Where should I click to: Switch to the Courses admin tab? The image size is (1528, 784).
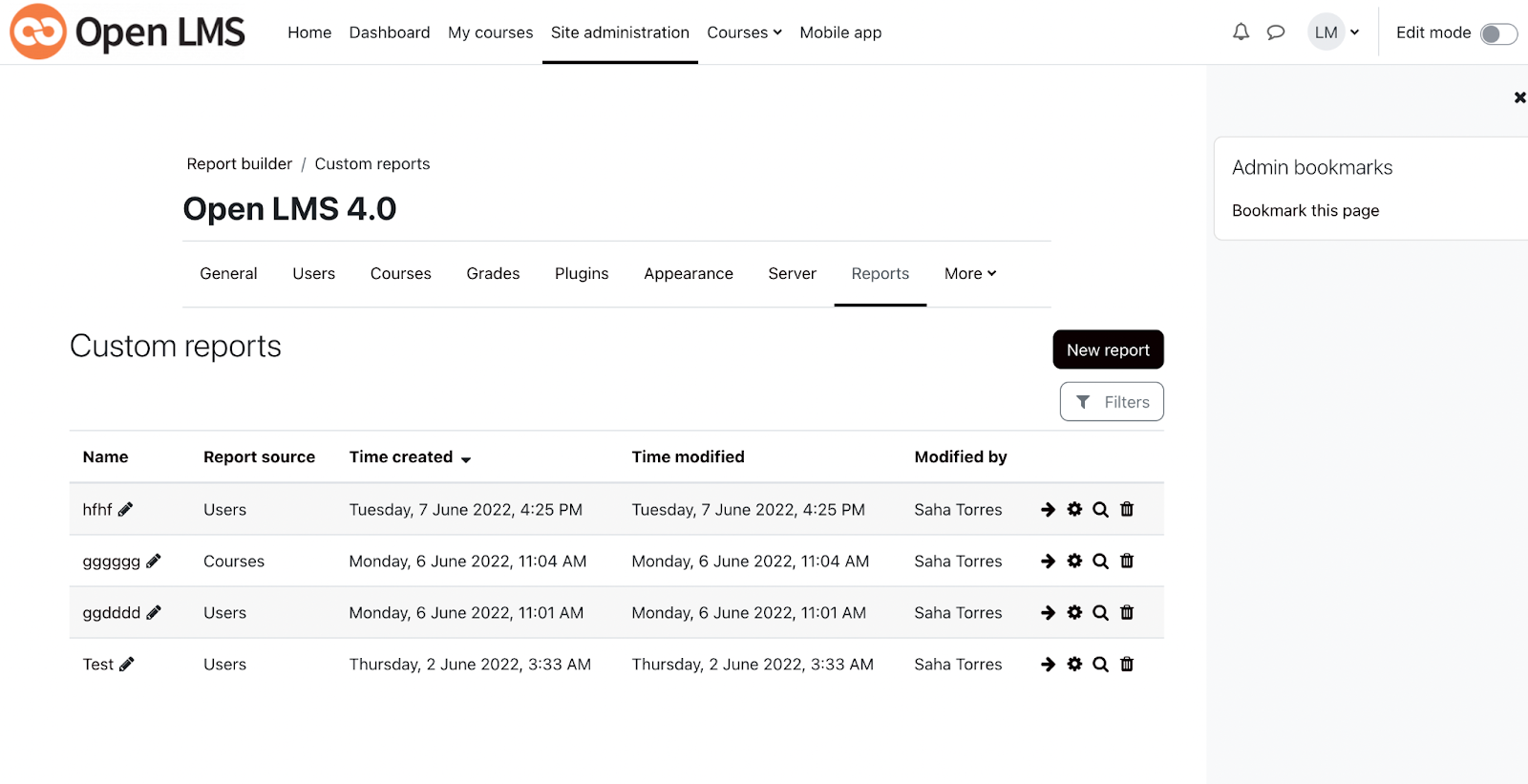(401, 274)
